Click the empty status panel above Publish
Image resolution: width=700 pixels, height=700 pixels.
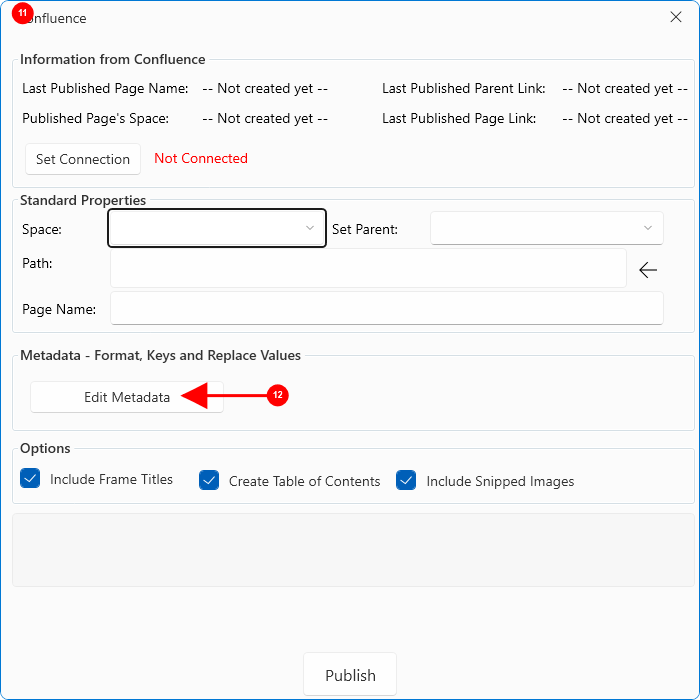point(352,549)
